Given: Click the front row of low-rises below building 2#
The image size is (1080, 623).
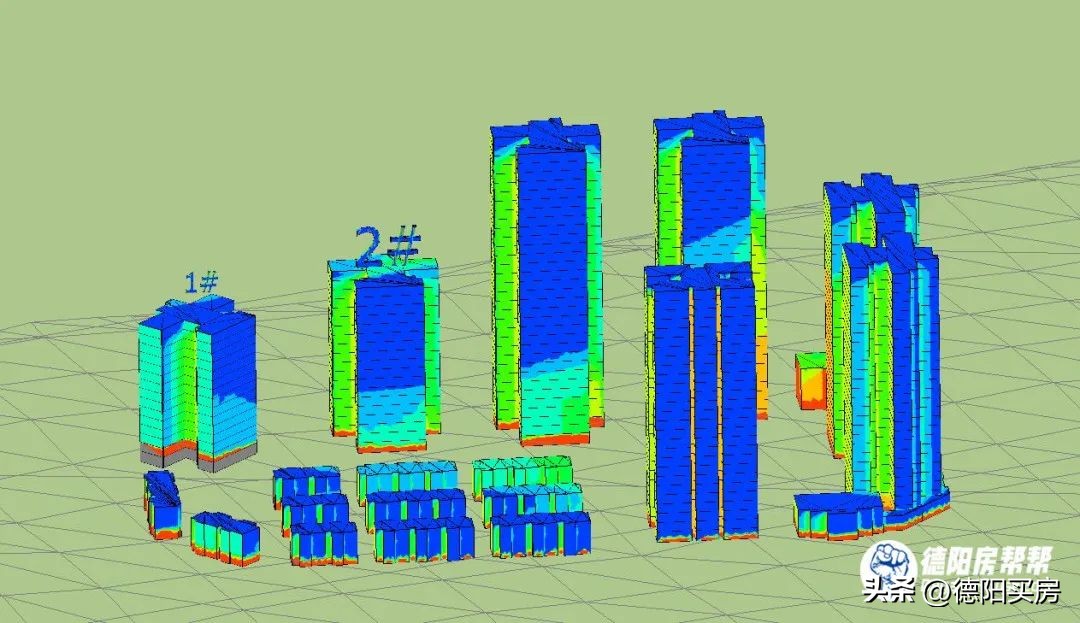Looking at the screenshot, I should point(323,543).
